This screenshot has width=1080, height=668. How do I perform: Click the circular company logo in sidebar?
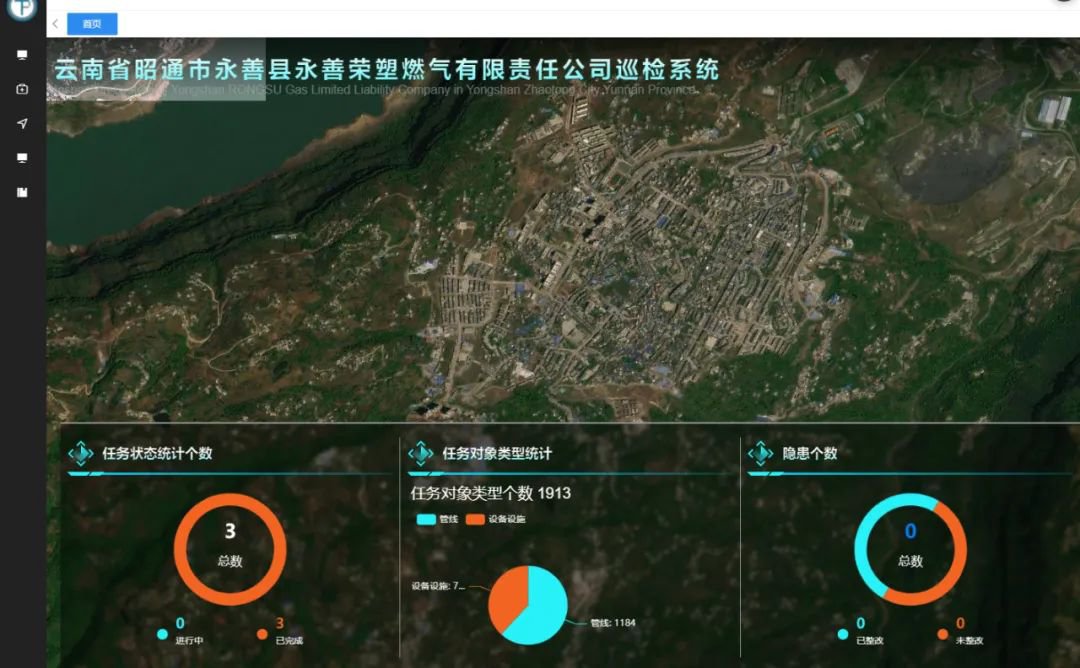21,9
